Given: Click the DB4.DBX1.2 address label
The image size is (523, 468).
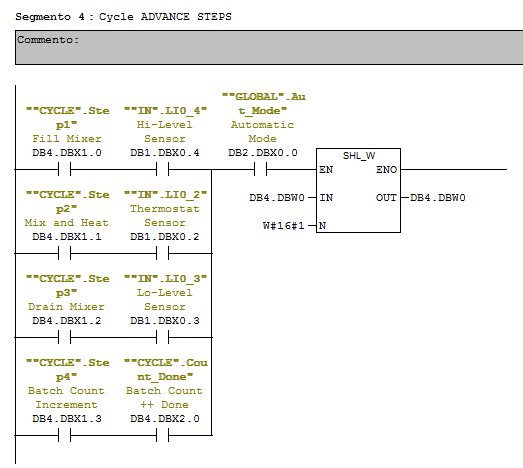Looking at the screenshot, I should tap(67, 321).
